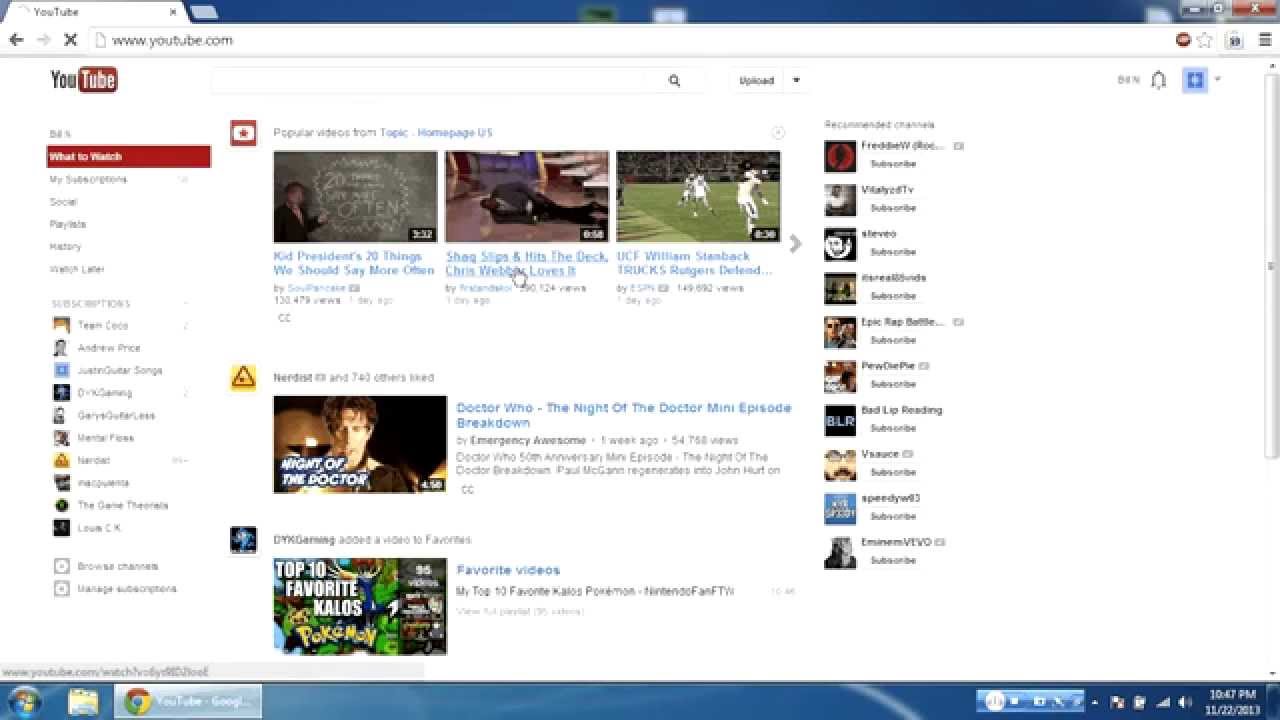Click the Chrome YouTube taskbar button
1280x720 pixels.
click(188, 701)
